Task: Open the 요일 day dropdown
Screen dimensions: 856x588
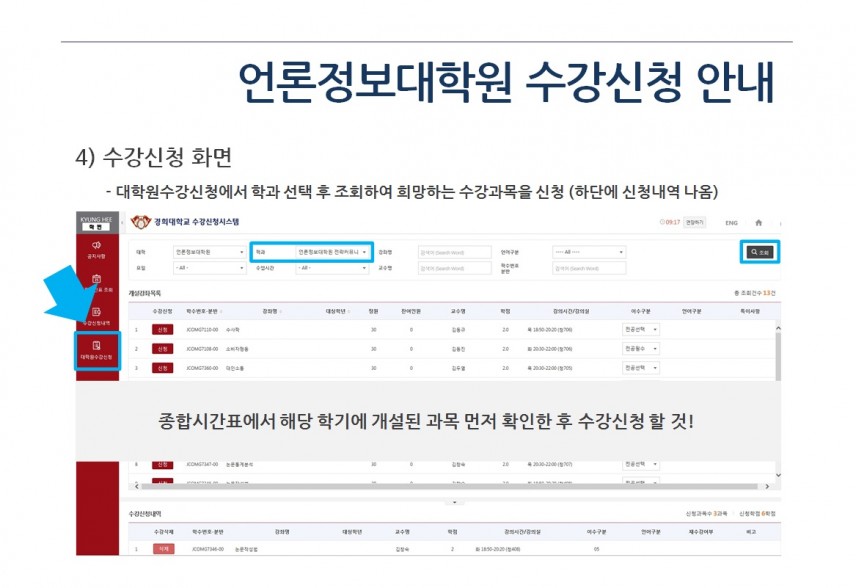Action: coord(209,268)
